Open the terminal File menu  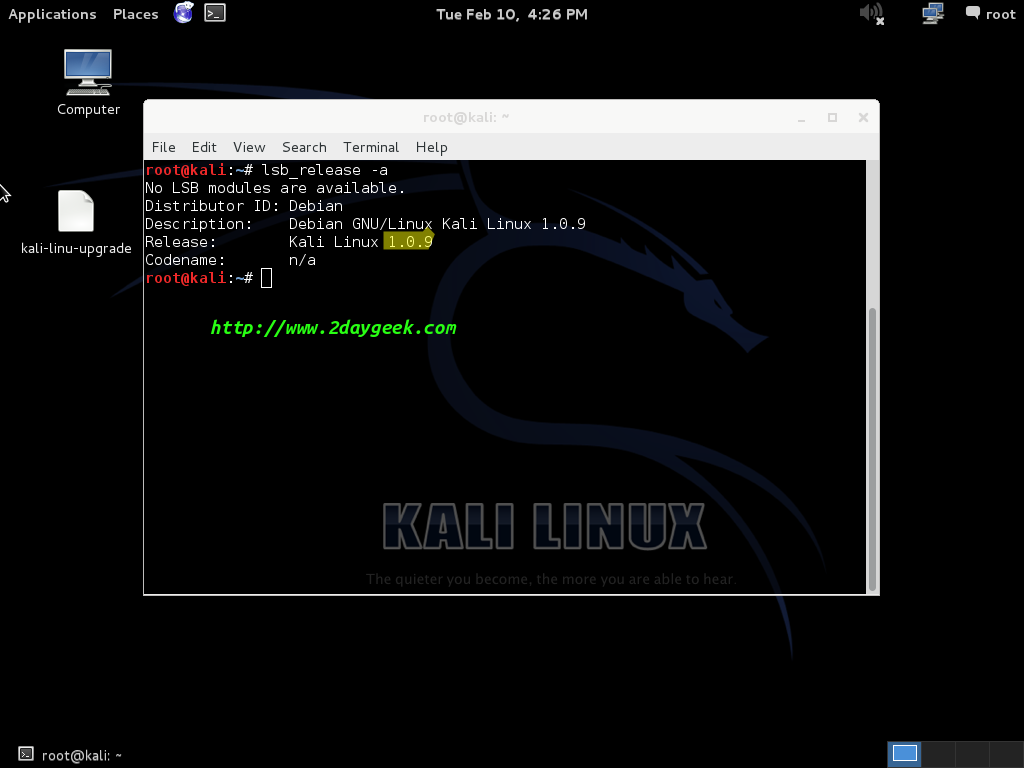click(x=163, y=148)
